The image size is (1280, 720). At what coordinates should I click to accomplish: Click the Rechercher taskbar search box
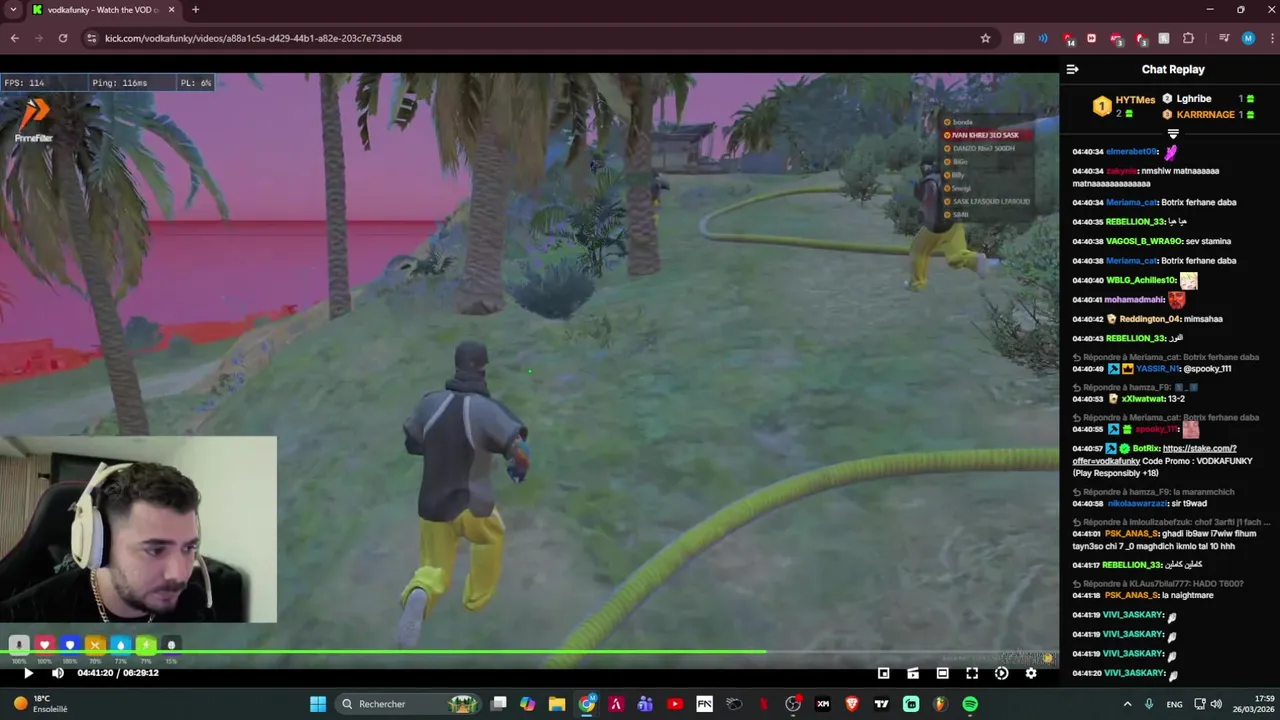click(x=410, y=704)
